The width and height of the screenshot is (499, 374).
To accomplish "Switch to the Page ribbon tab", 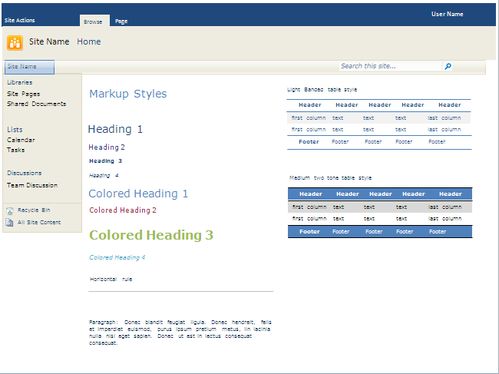I will (x=121, y=21).
